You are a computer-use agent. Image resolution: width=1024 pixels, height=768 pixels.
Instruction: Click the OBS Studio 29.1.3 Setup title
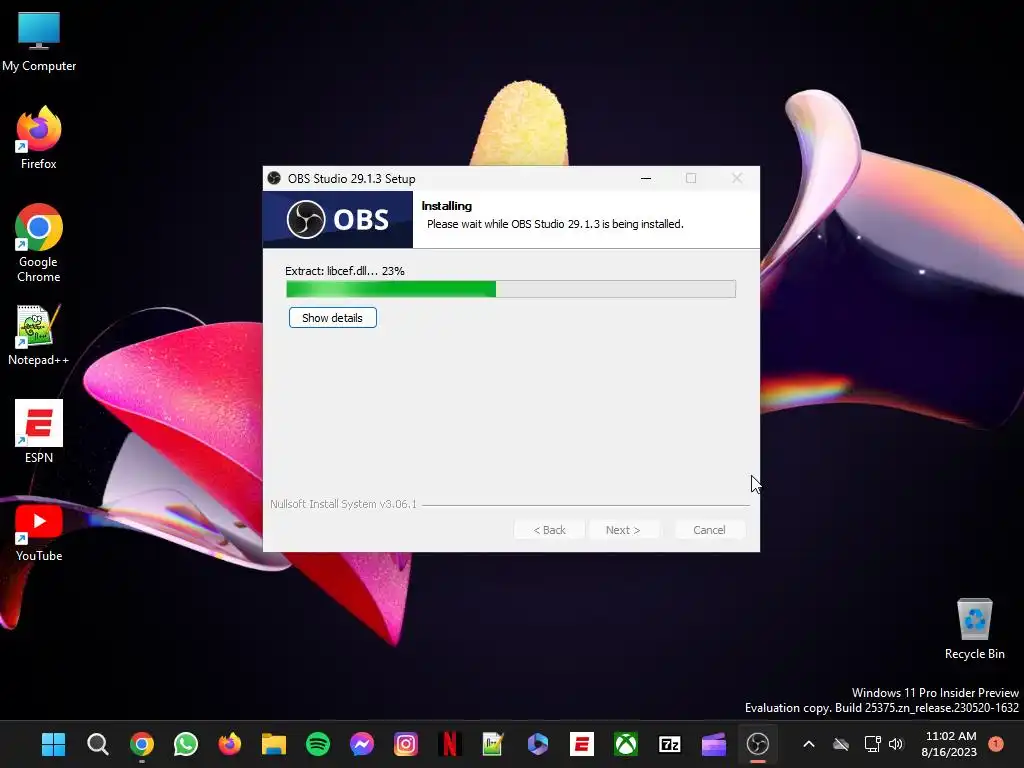coord(351,179)
